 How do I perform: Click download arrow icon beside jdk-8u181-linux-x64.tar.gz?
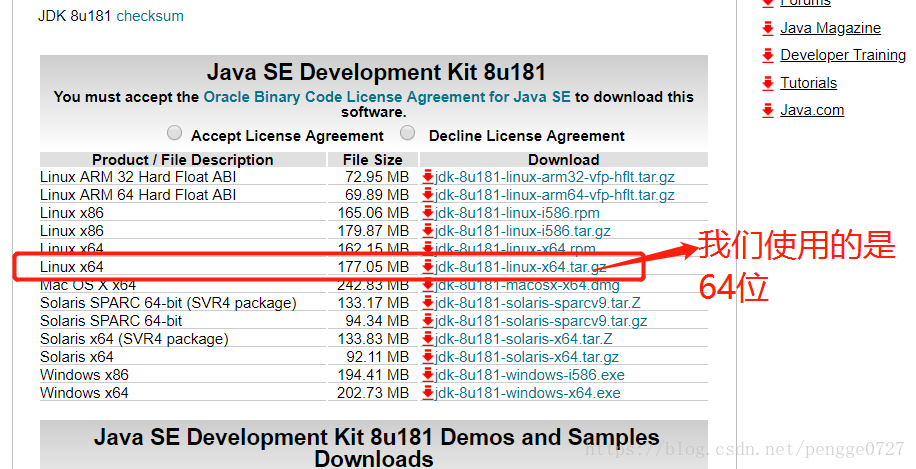pyautogui.click(x=428, y=267)
